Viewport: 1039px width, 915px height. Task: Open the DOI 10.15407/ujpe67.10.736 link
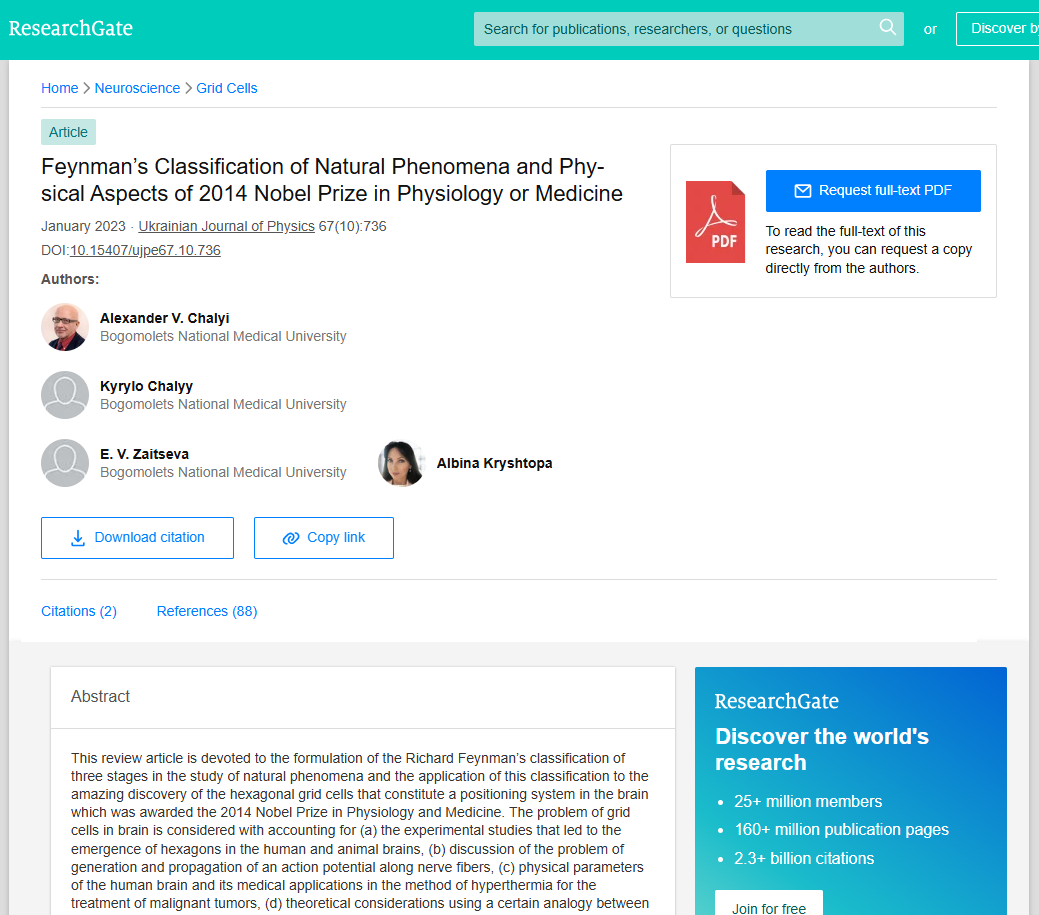tap(145, 250)
